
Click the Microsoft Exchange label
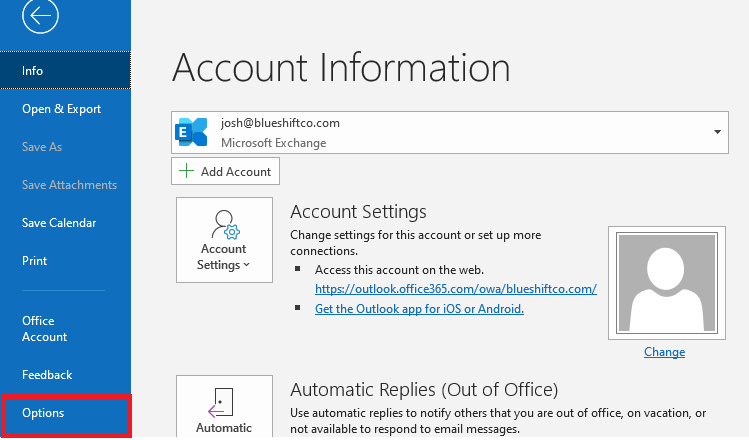coord(273,143)
